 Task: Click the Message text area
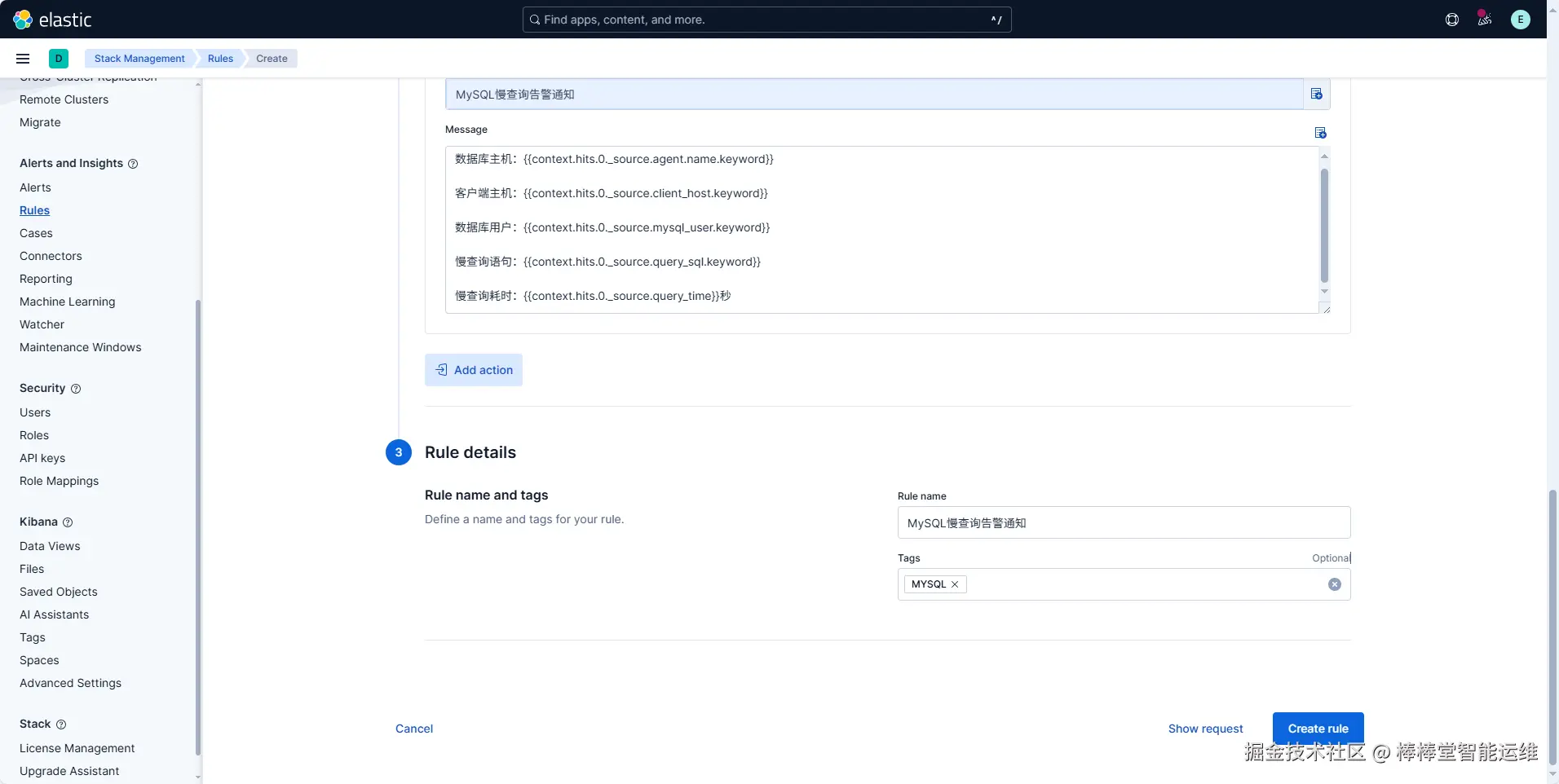pyautogui.click(x=881, y=230)
